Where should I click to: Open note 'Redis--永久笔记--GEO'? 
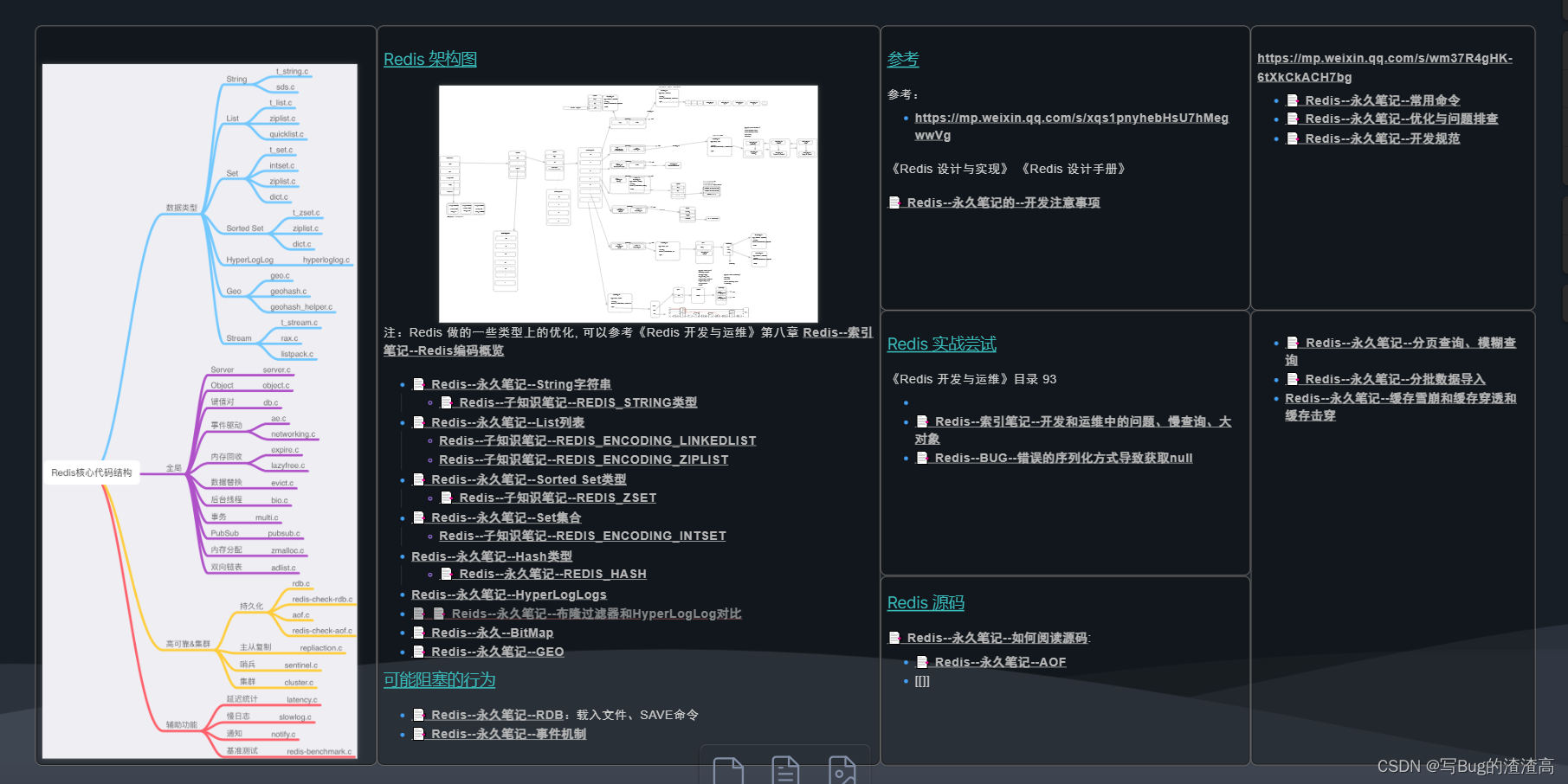coord(498,652)
